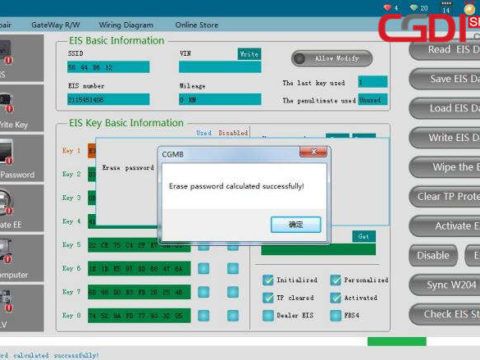The image size is (480, 360).
Task: Click the 'EIS Basic Information' heading
Action: click(x=116, y=41)
